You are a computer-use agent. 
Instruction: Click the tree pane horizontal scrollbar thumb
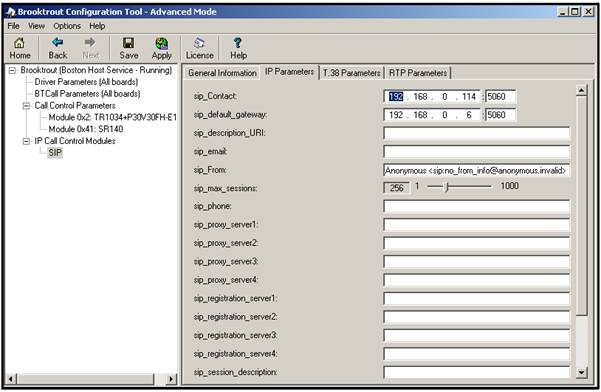pos(85,379)
